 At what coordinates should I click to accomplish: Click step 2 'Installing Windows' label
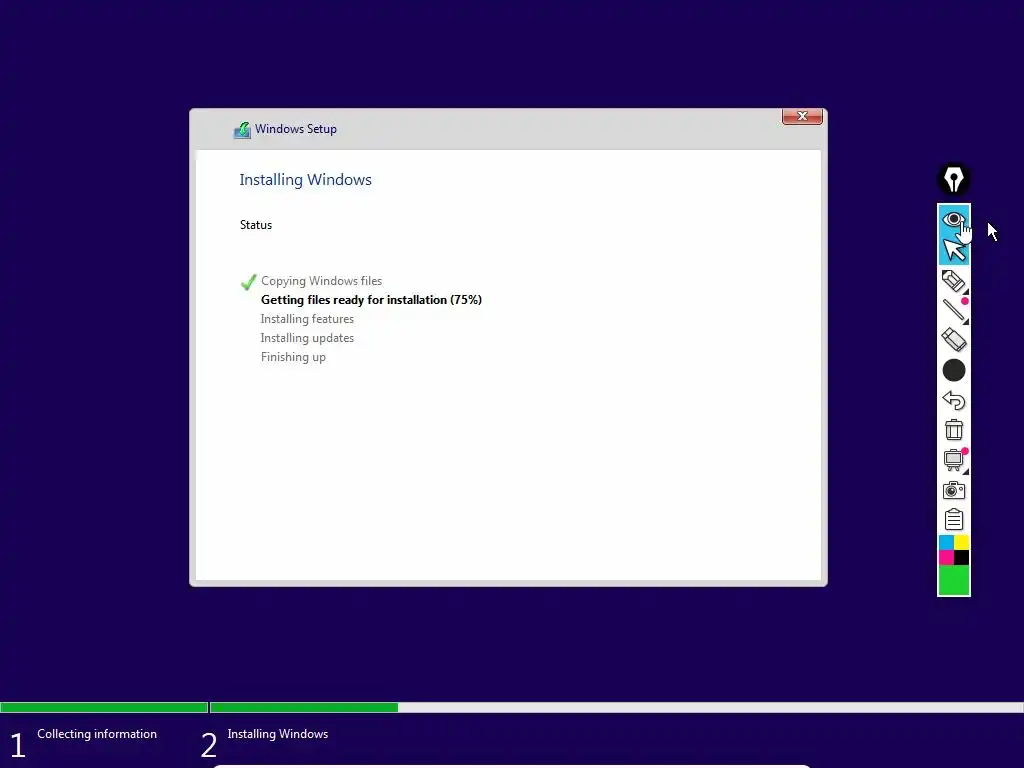(278, 734)
